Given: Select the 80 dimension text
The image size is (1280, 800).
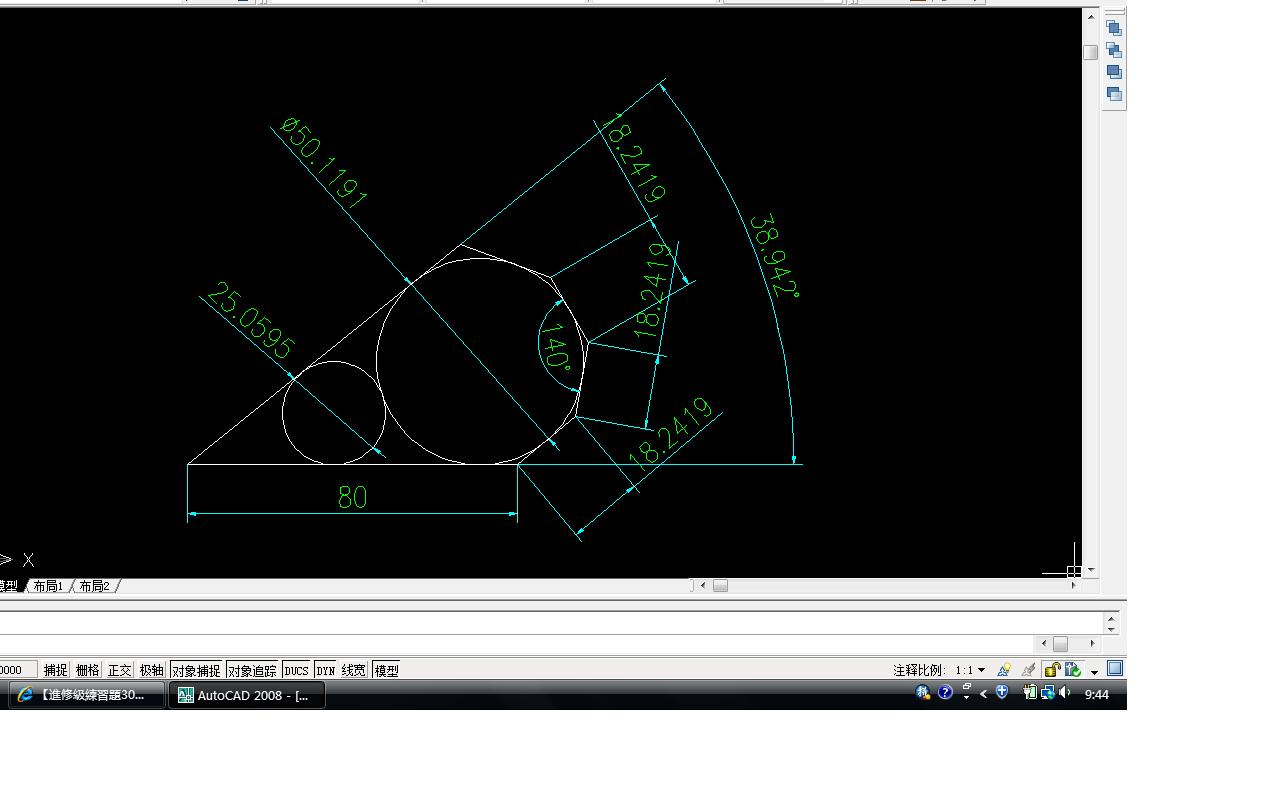Looking at the screenshot, I should tap(352, 497).
